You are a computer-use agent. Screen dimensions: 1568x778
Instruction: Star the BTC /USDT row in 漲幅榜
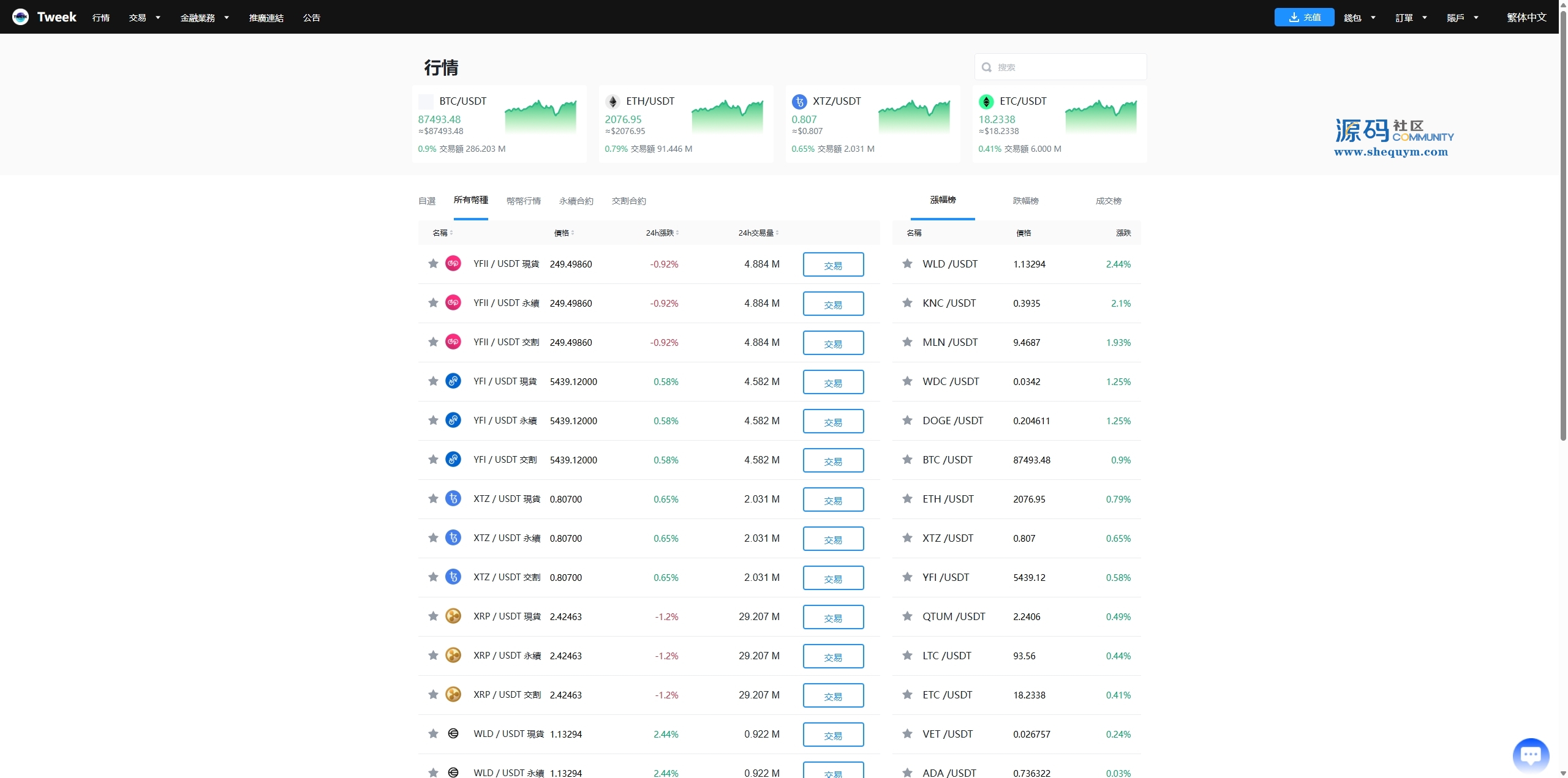pyautogui.click(x=907, y=459)
